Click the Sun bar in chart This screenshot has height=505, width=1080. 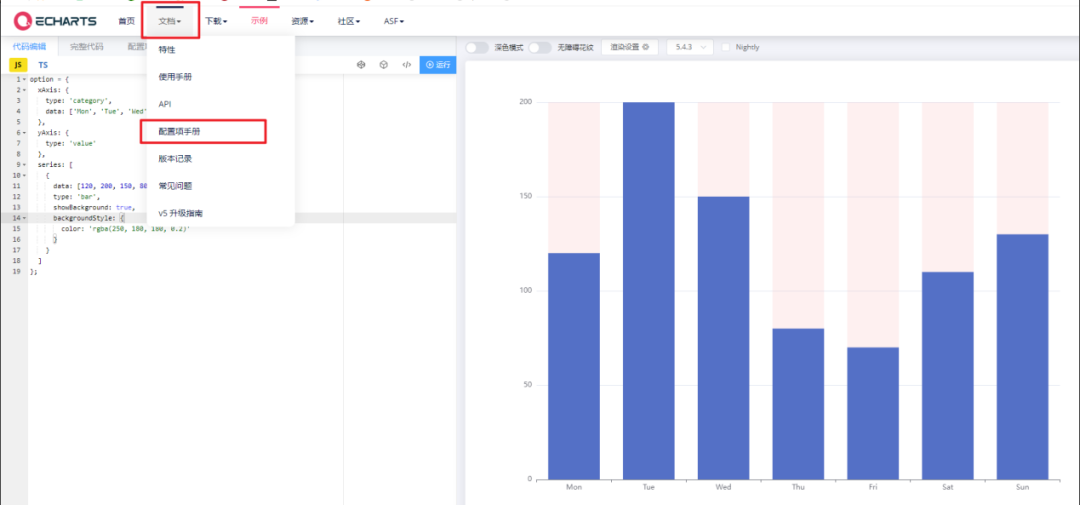1022,357
